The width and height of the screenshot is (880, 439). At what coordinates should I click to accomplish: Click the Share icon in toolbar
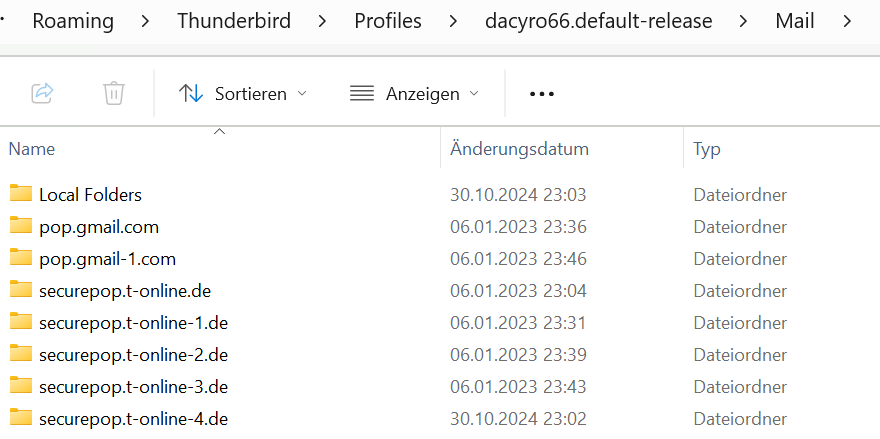point(42,93)
